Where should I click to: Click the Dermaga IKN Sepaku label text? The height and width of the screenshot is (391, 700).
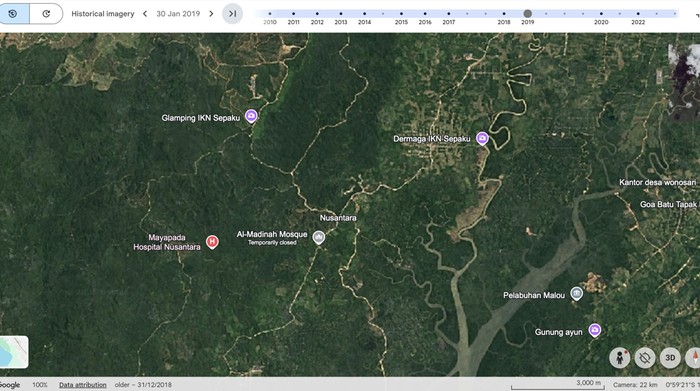point(432,139)
